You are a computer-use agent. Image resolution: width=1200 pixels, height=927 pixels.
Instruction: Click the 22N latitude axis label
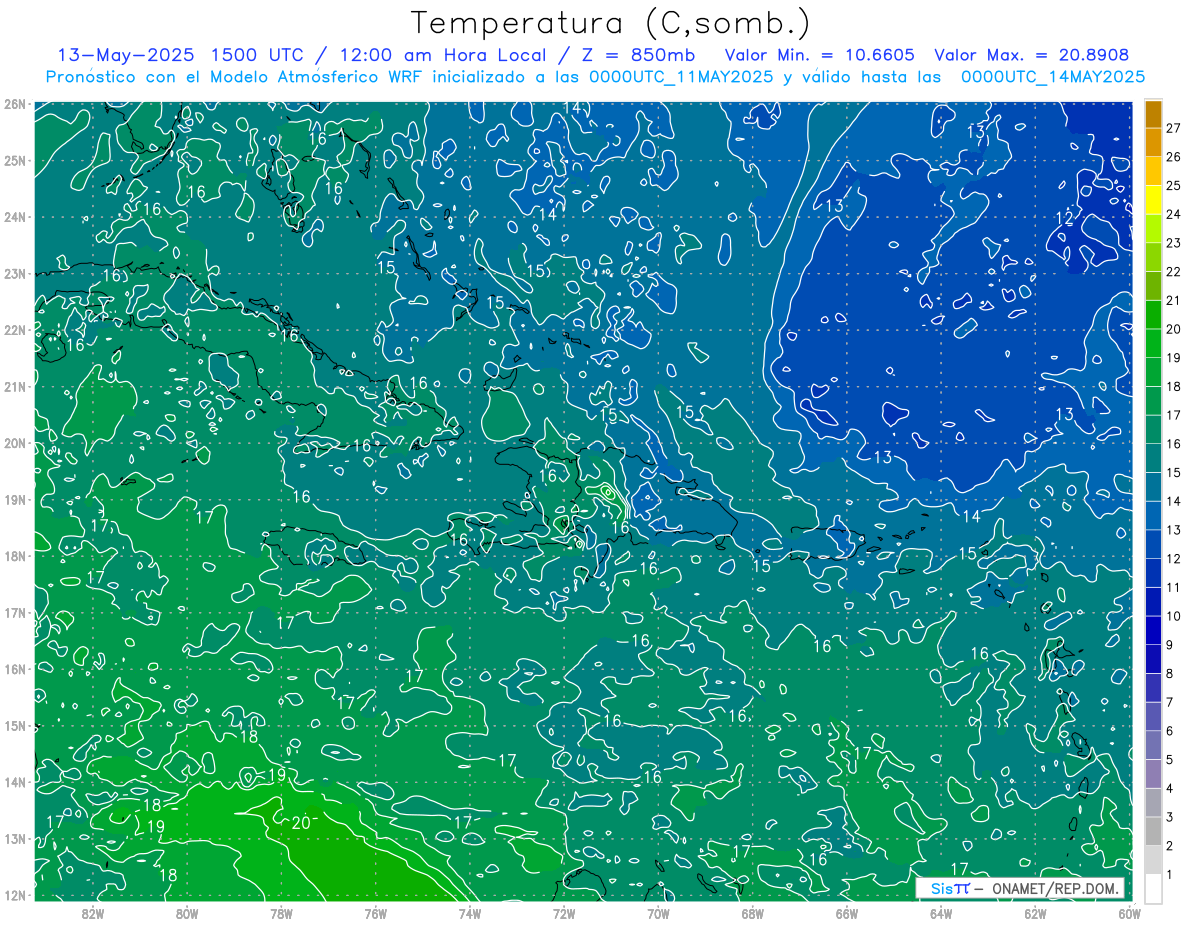pos(14,330)
